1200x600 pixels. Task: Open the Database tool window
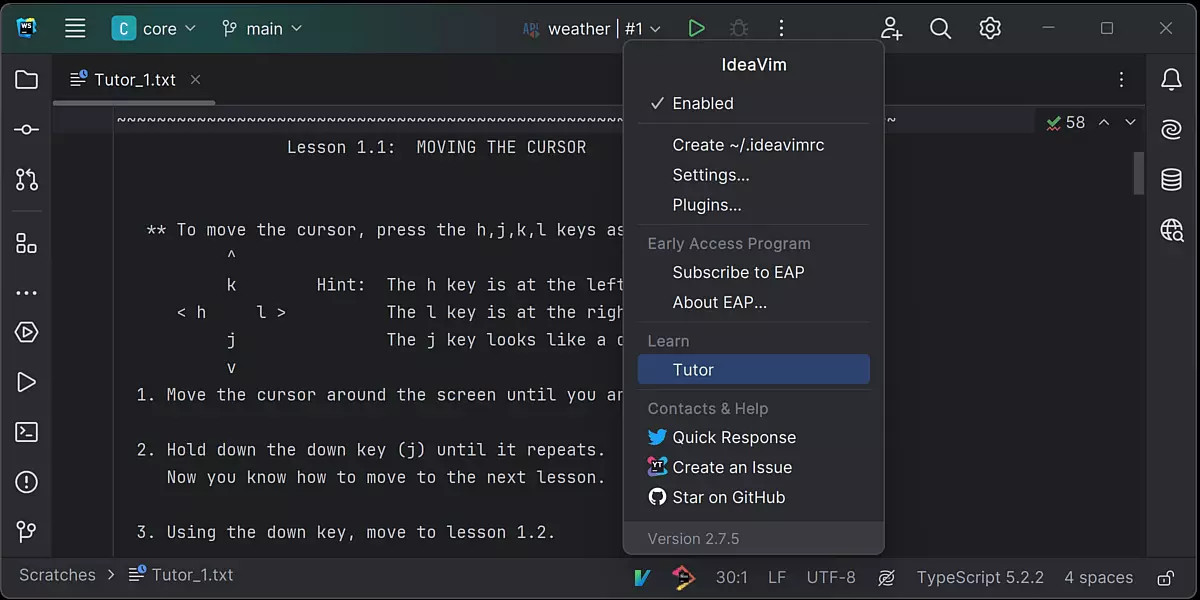pyautogui.click(x=1171, y=180)
